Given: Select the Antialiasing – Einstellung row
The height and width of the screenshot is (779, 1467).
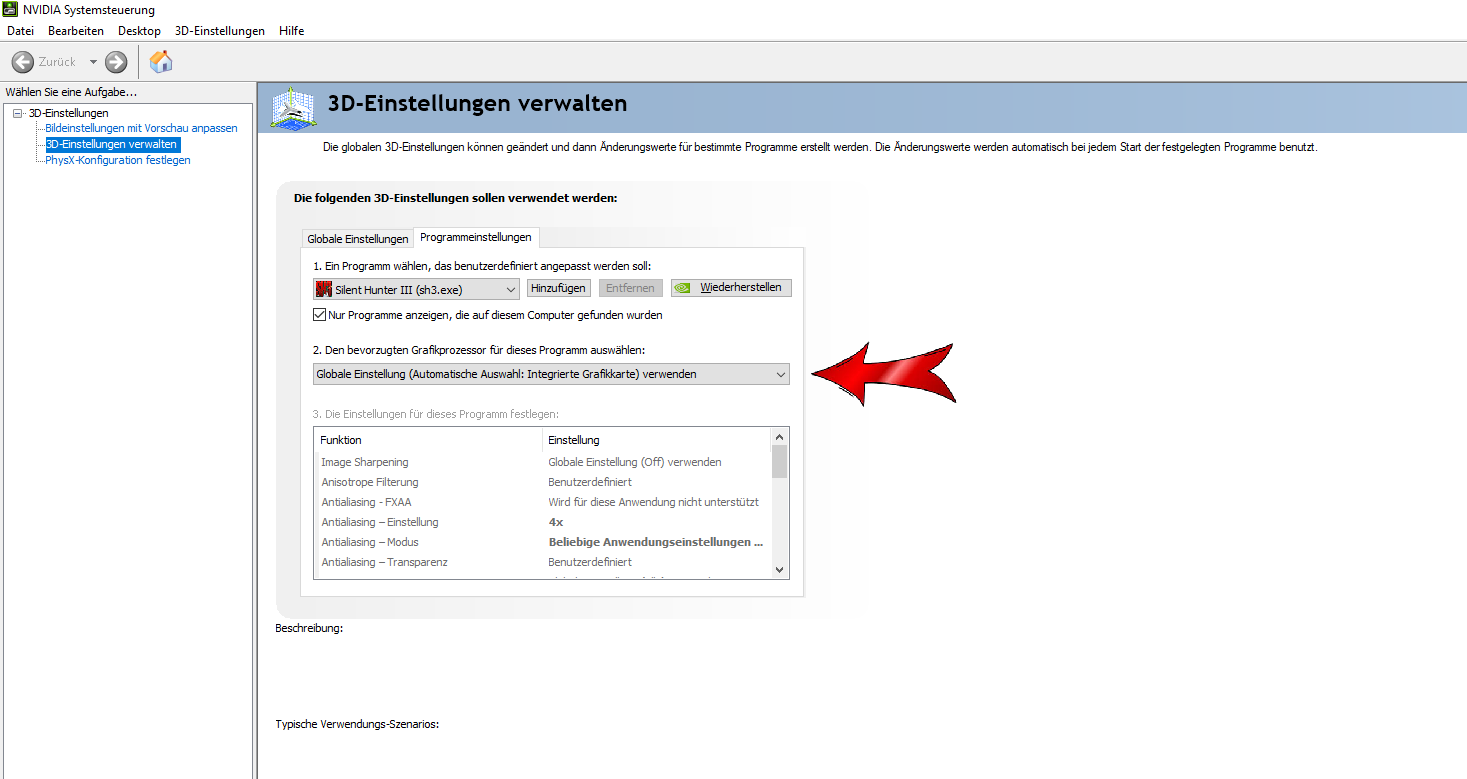Looking at the screenshot, I should tap(543, 522).
